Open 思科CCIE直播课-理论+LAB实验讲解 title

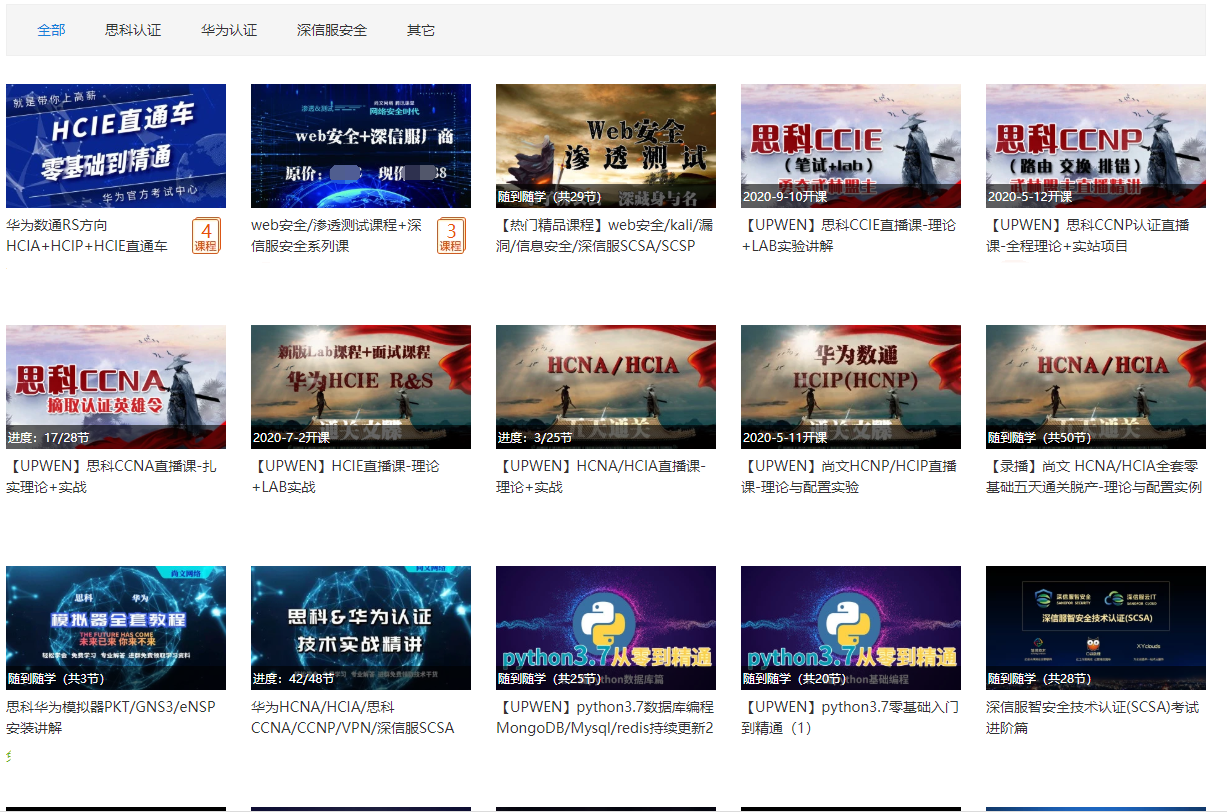coord(848,236)
